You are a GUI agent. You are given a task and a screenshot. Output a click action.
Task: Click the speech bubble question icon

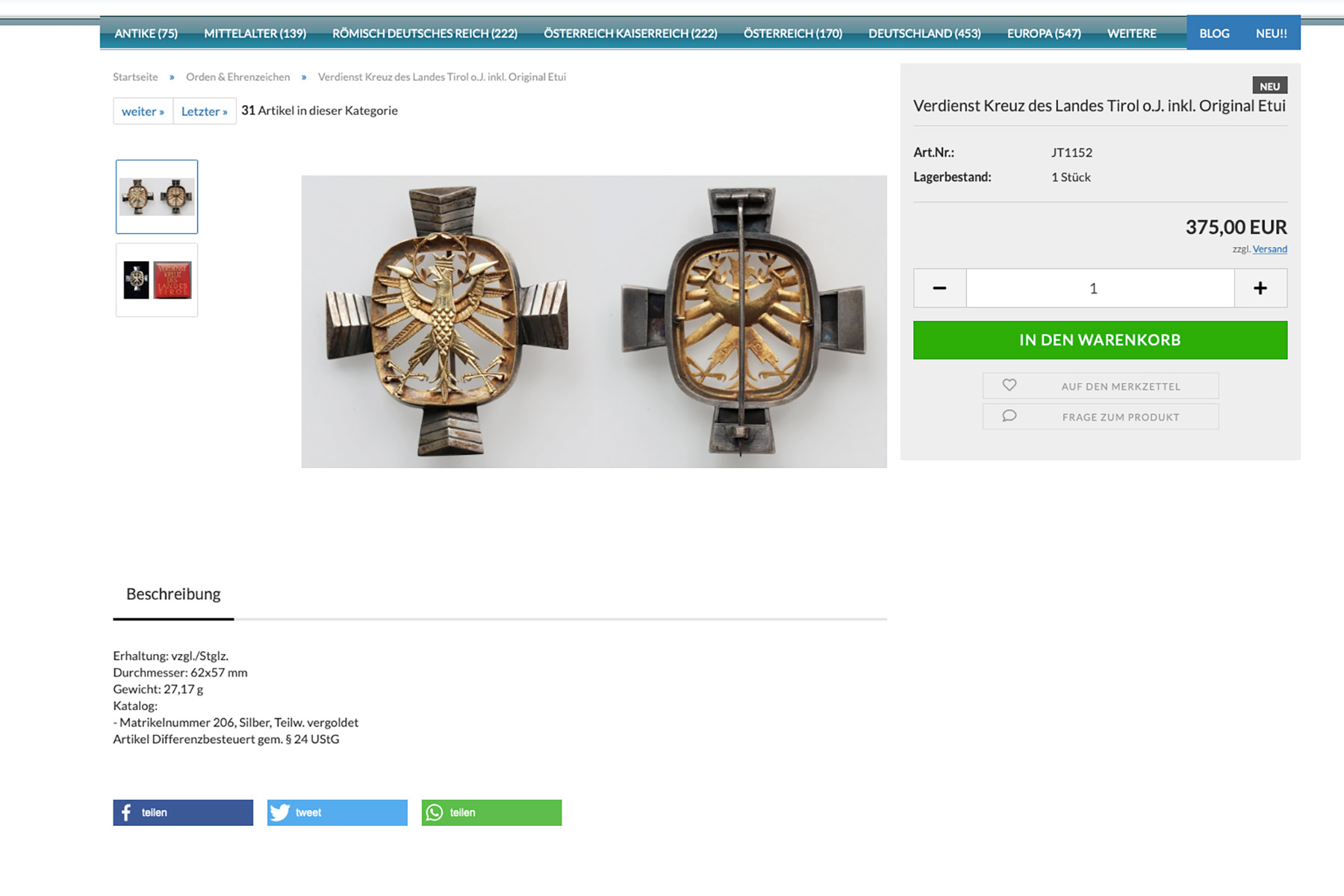click(x=1009, y=416)
